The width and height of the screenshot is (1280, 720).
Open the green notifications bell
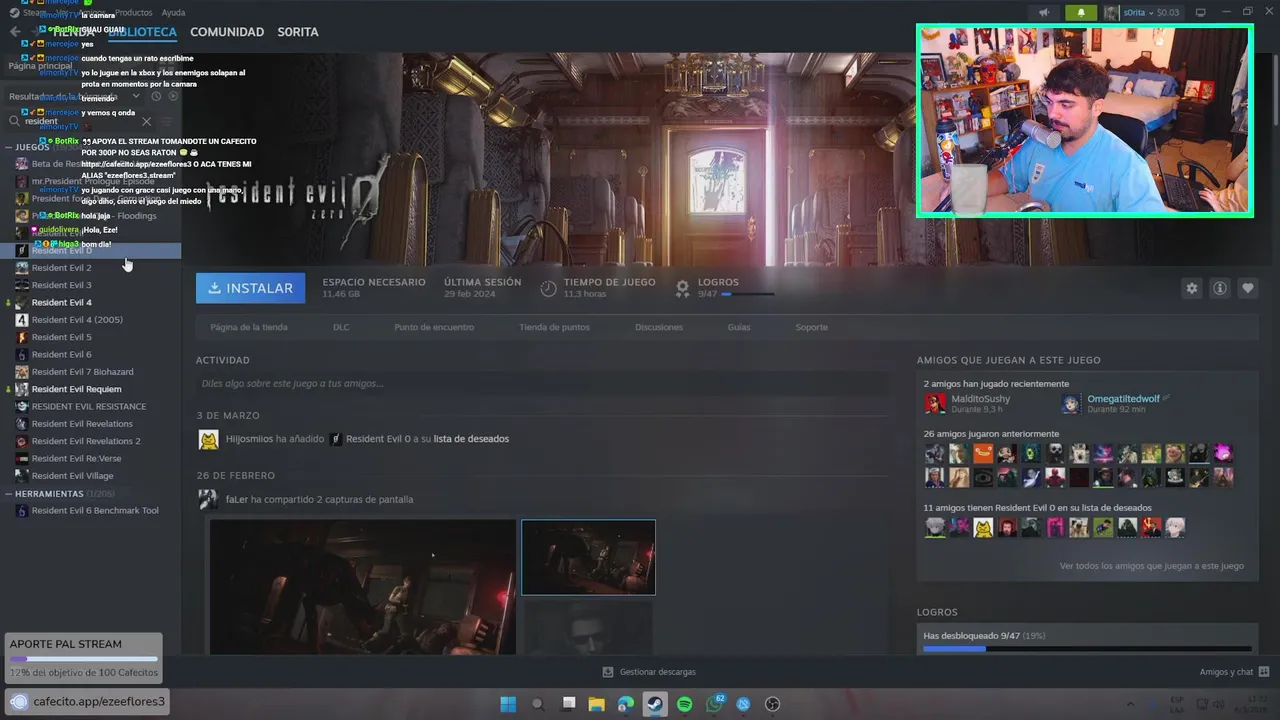tap(1080, 12)
